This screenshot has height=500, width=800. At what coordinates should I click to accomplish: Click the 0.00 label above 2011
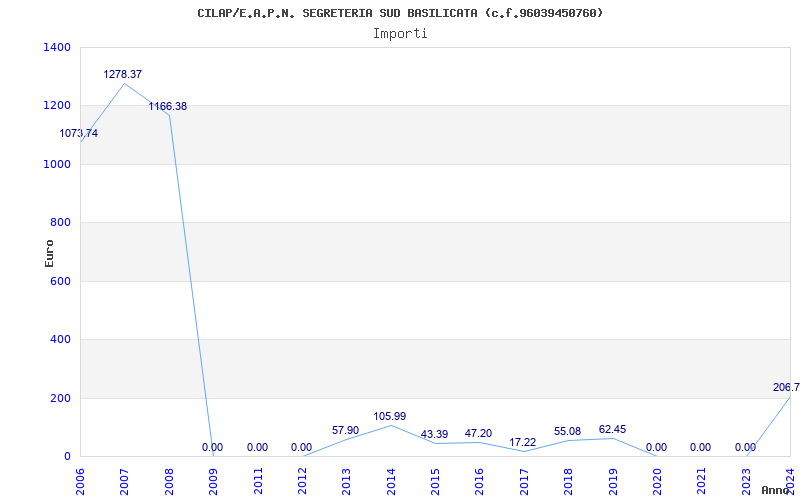257,447
